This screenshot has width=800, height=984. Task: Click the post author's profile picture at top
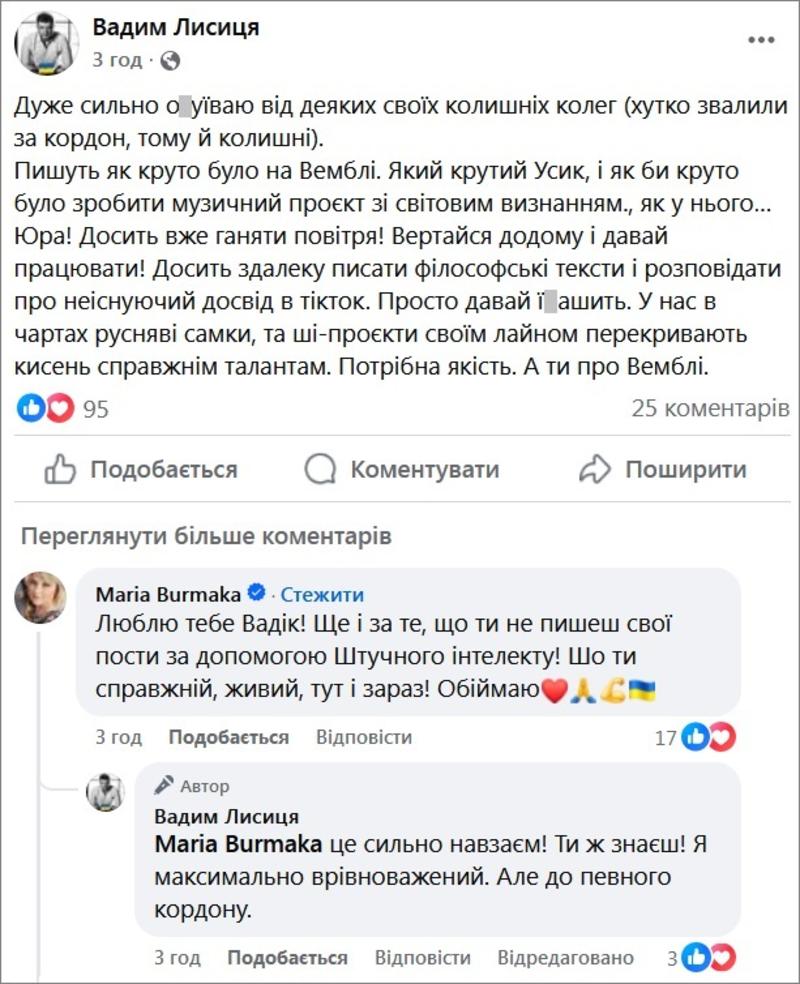pos(47,44)
